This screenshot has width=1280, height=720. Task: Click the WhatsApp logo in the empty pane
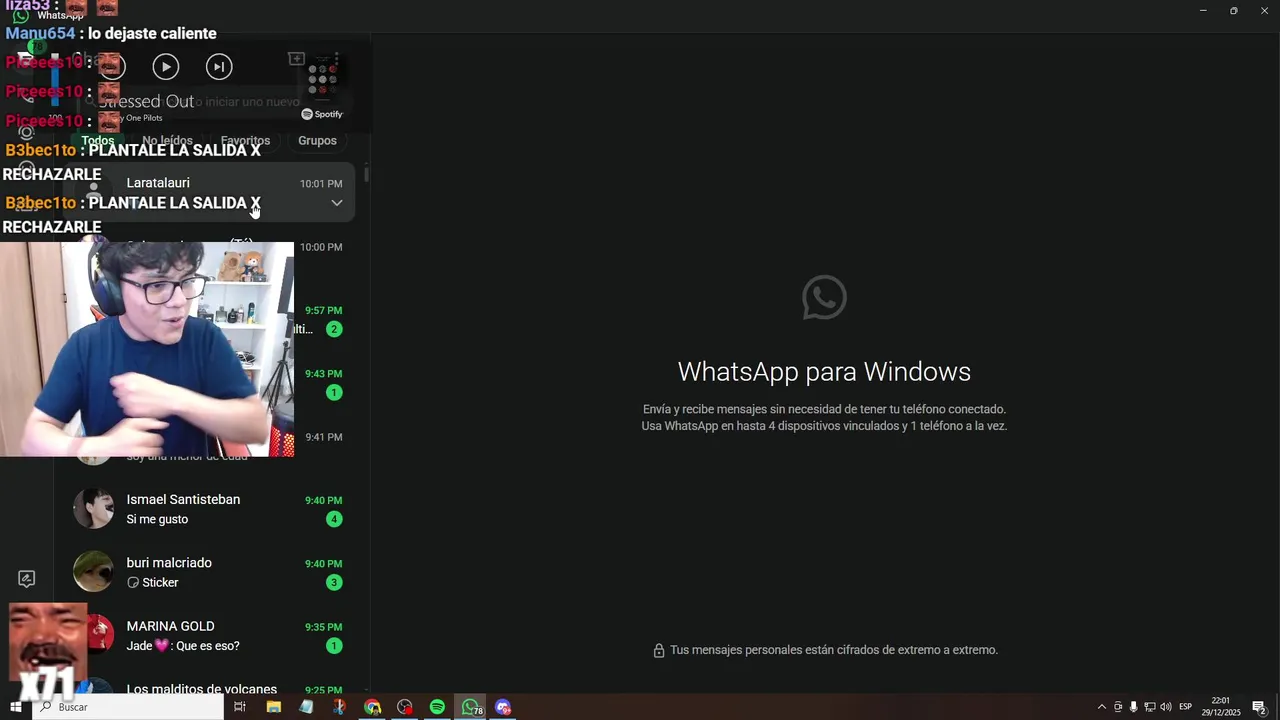click(x=824, y=298)
